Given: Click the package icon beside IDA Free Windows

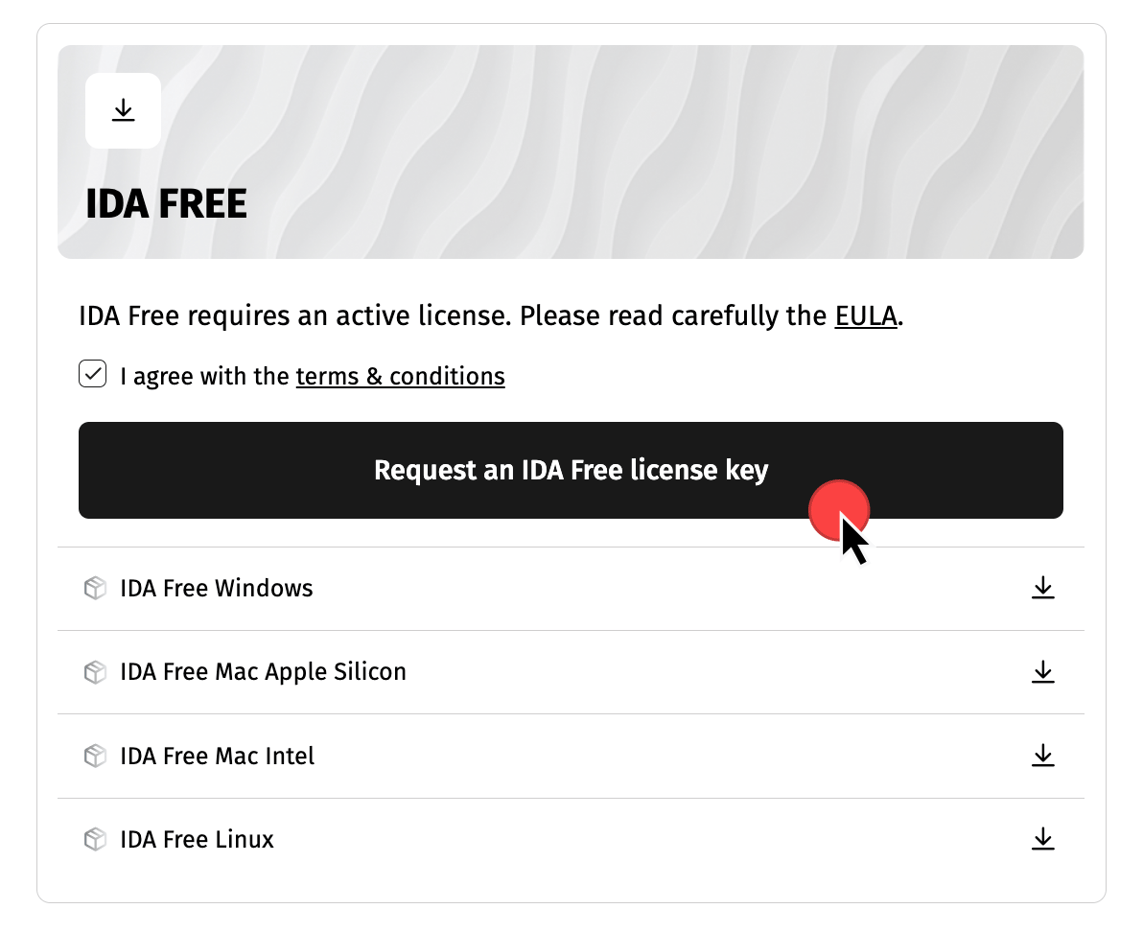Looking at the screenshot, I should (94, 588).
